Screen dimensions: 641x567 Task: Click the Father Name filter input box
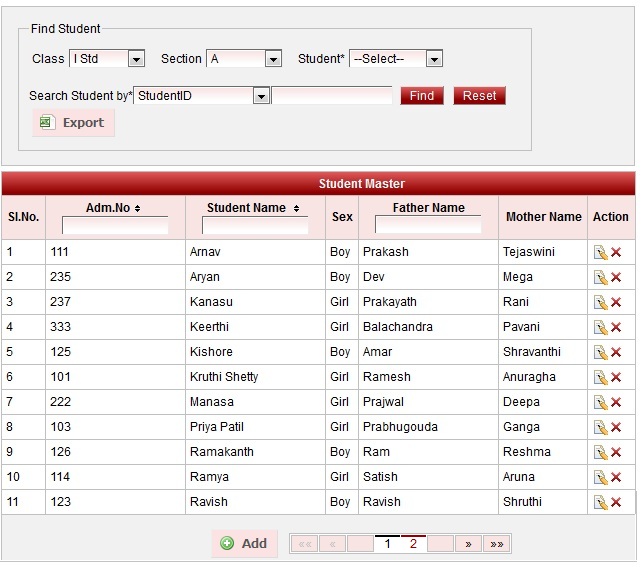click(428, 226)
